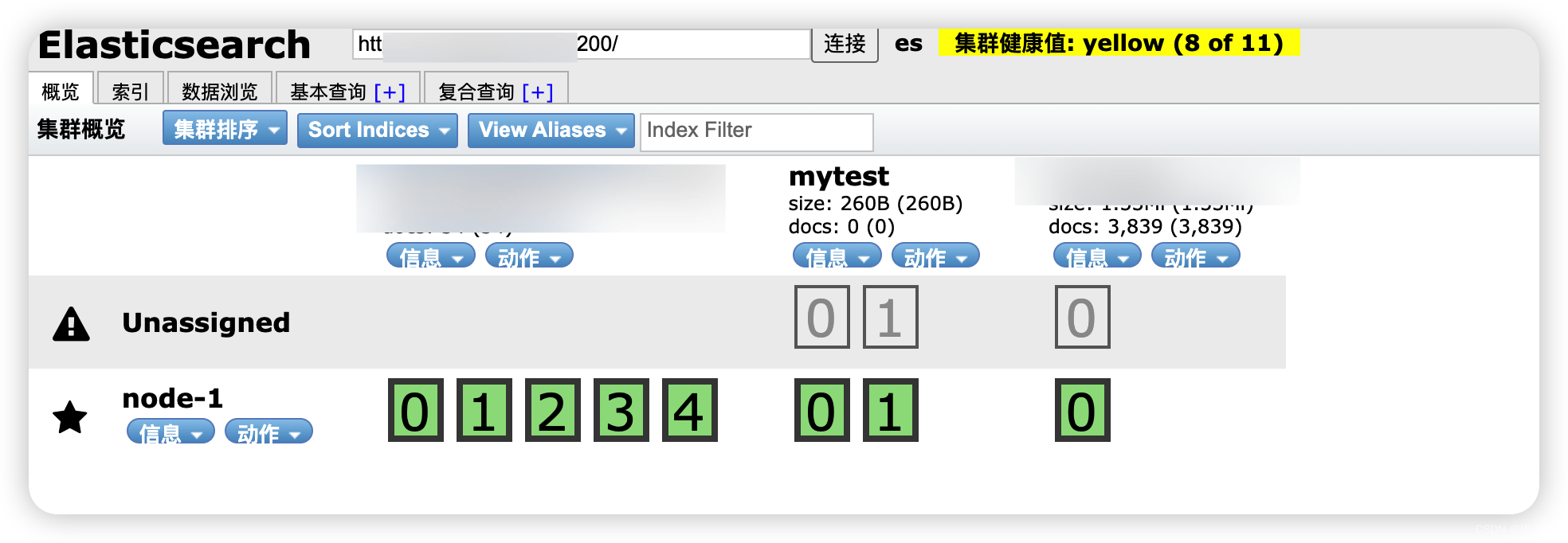Select unassigned shard 0 of mytest
The image size is (1568, 543).
click(x=822, y=317)
